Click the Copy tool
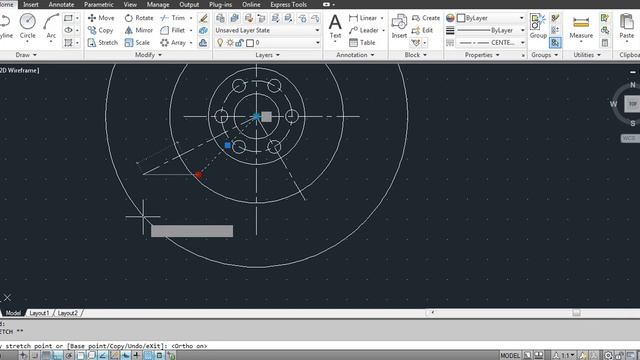The image size is (640, 360). [x=100, y=30]
